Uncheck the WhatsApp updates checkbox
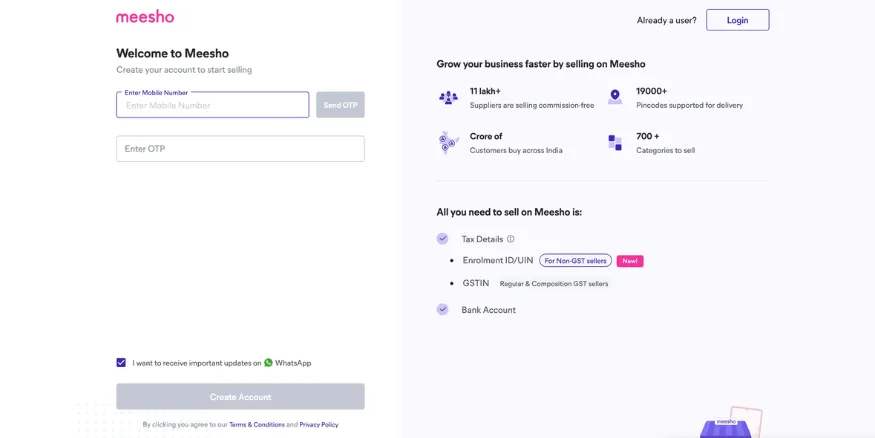 click(x=121, y=363)
